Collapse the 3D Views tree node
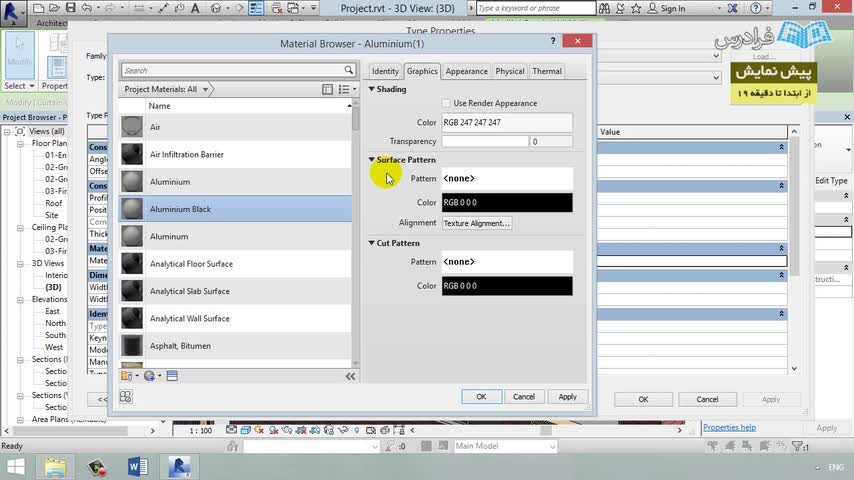The width and height of the screenshot is (854, 480). point(20,263)
